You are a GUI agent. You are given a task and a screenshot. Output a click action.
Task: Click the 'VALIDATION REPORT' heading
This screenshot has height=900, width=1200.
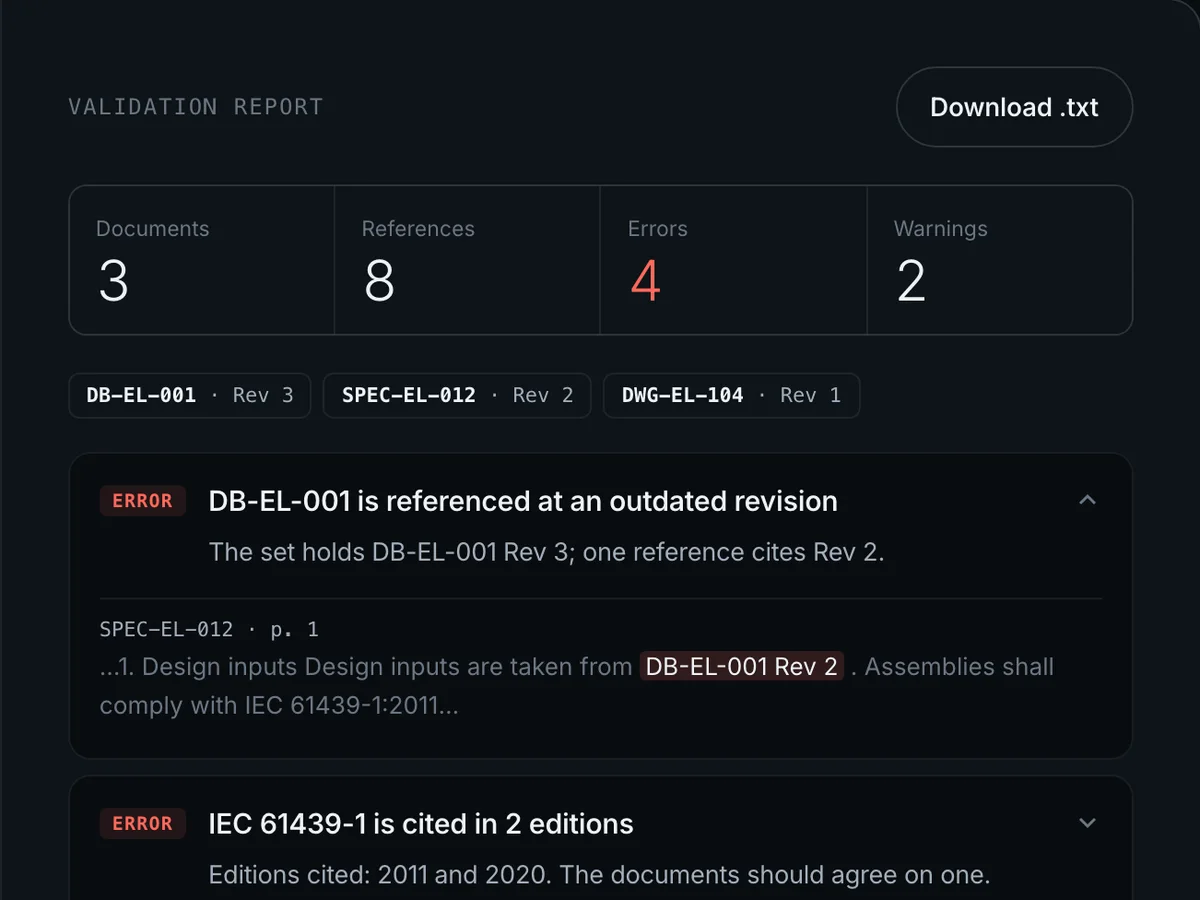click(x=196, y=107)
